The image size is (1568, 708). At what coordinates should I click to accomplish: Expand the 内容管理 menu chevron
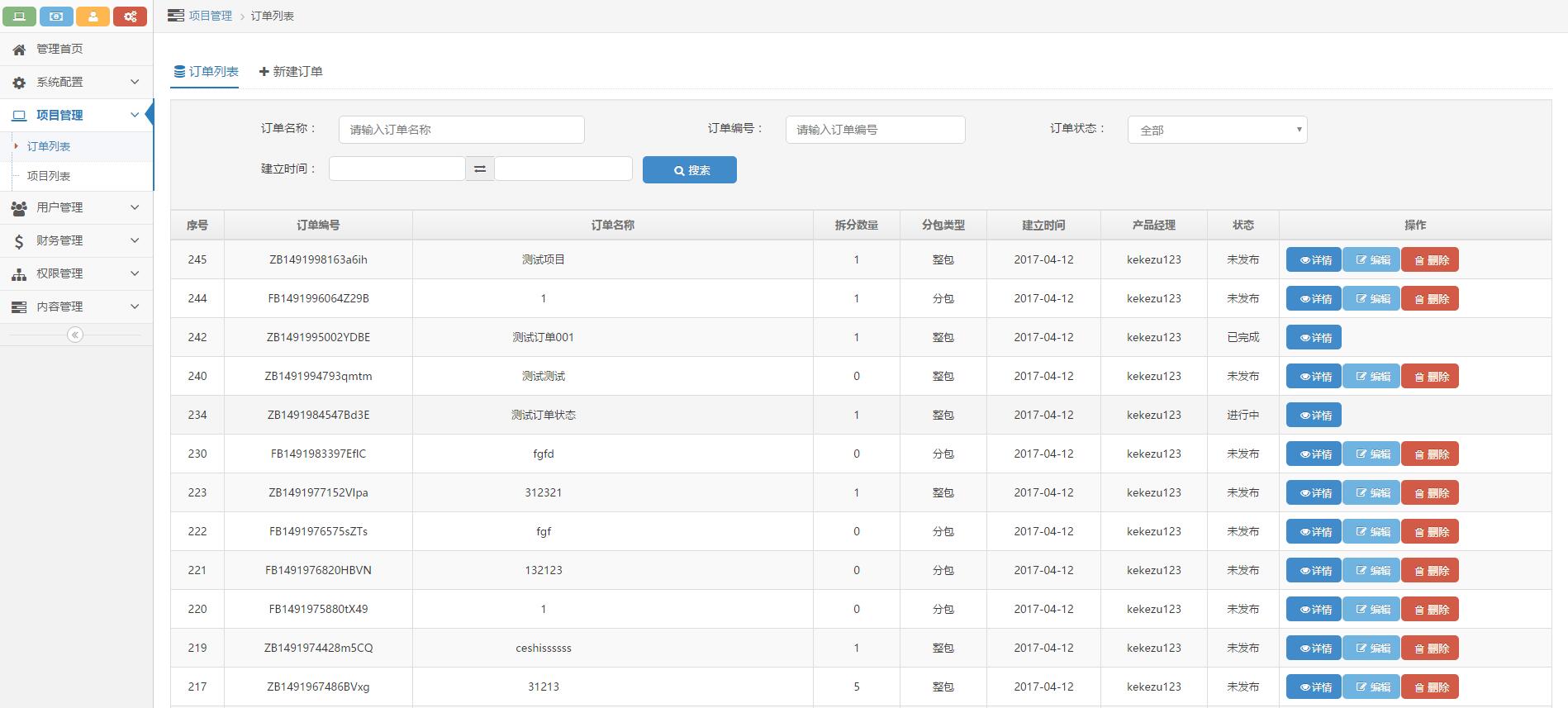tap(135, 306)
